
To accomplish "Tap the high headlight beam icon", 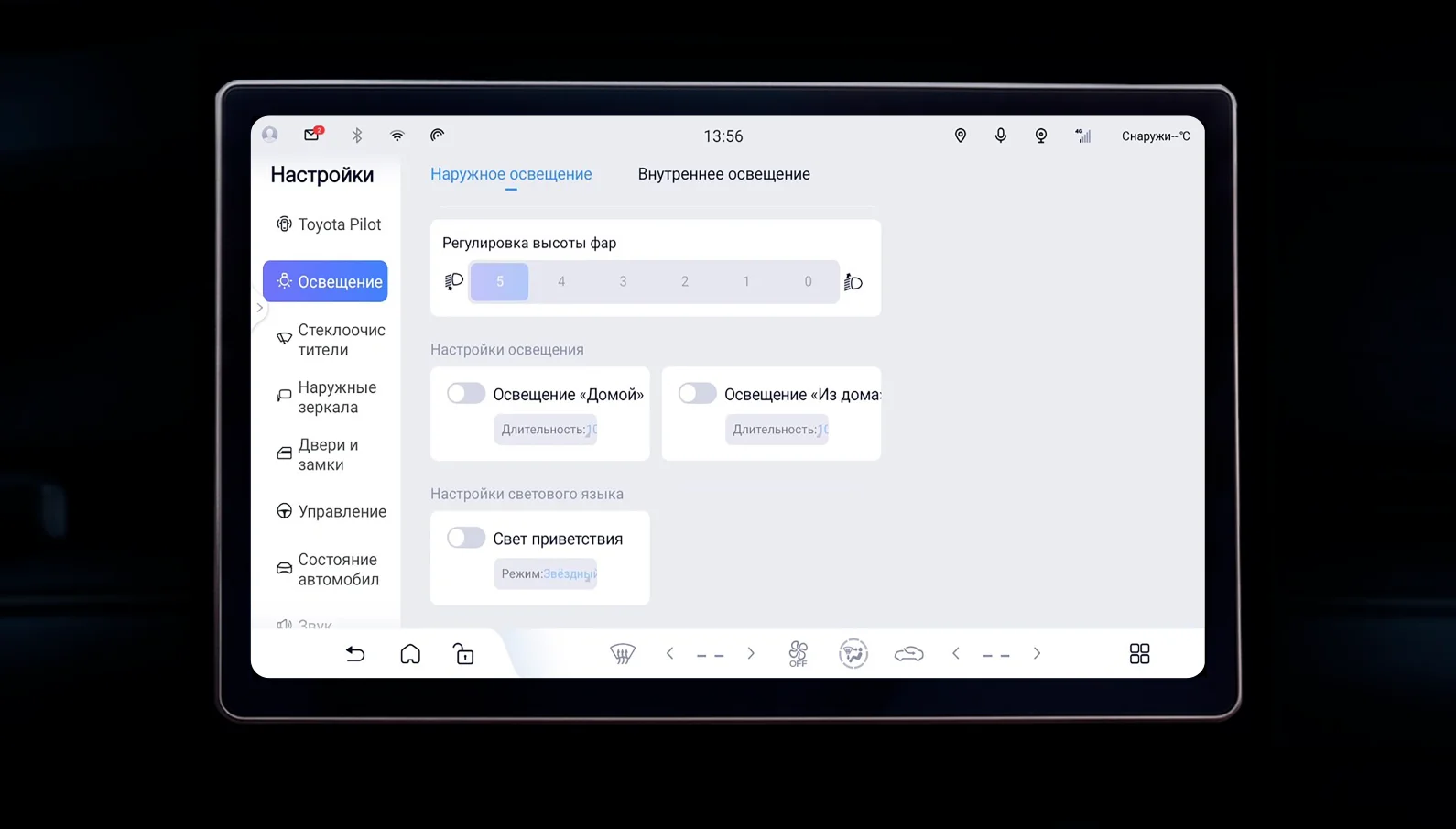I will pyautogui.click(x=853, y=282).
